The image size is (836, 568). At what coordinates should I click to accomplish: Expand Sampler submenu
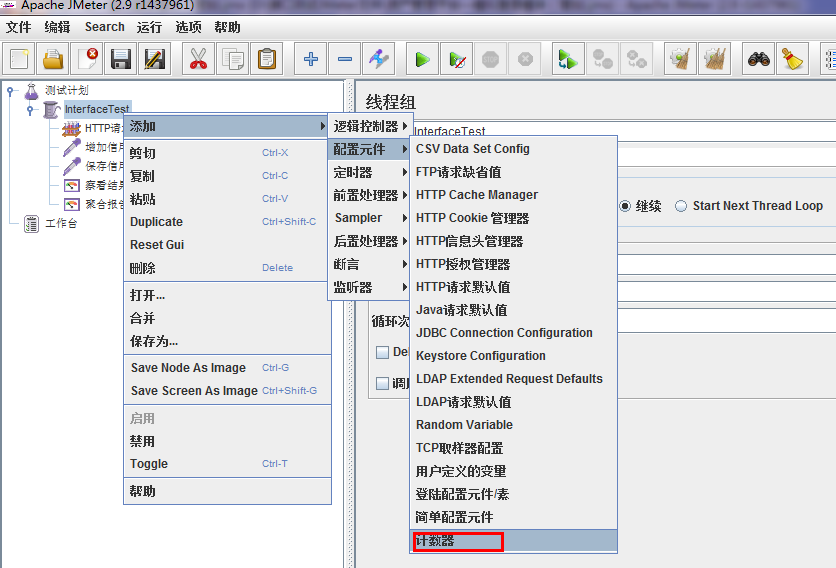pyautogui.click(x=369, y=218)
